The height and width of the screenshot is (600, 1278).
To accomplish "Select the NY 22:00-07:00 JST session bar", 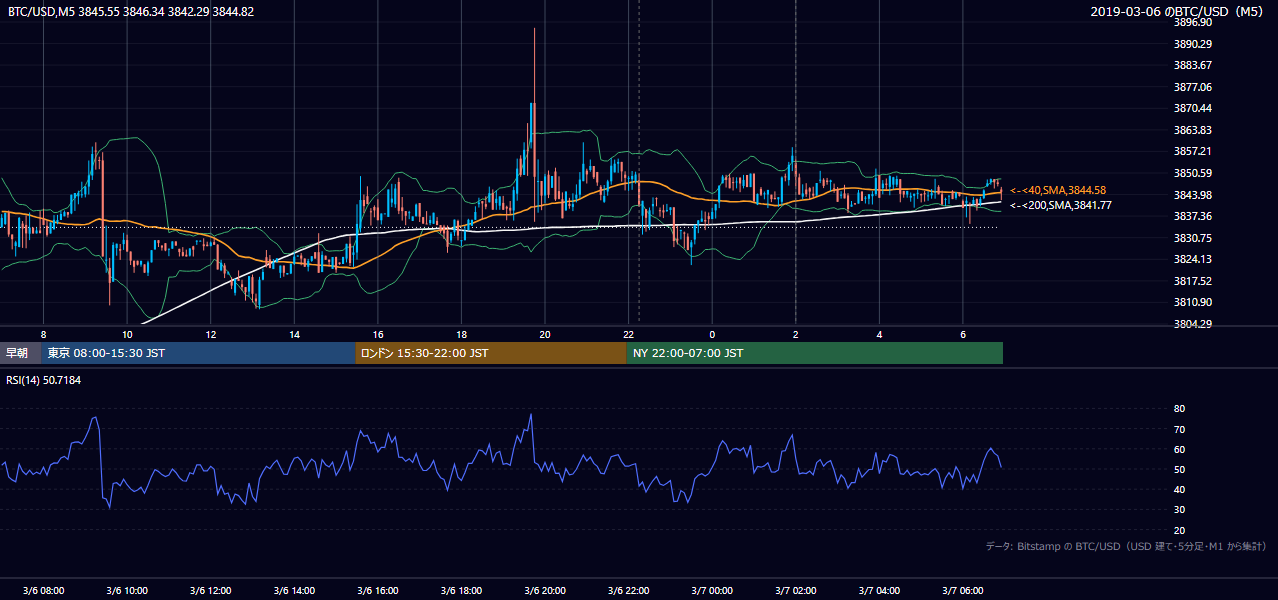I will 815,353.
